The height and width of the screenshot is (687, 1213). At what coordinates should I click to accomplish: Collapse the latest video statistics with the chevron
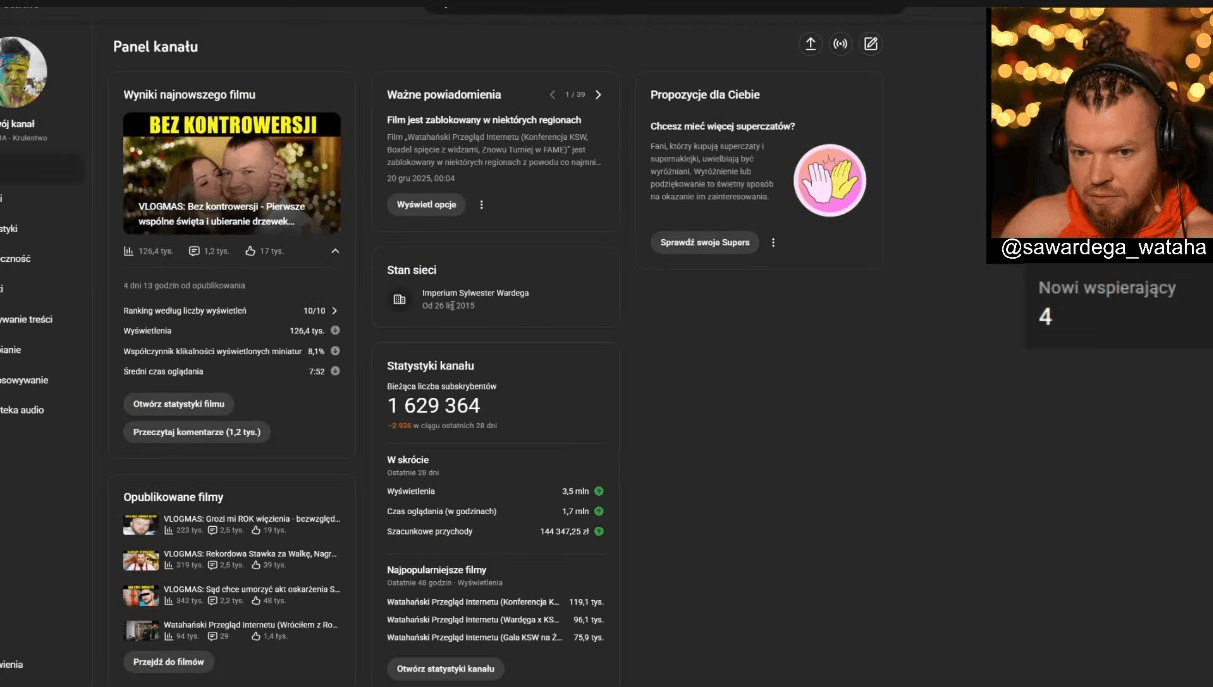click(335, 250)
